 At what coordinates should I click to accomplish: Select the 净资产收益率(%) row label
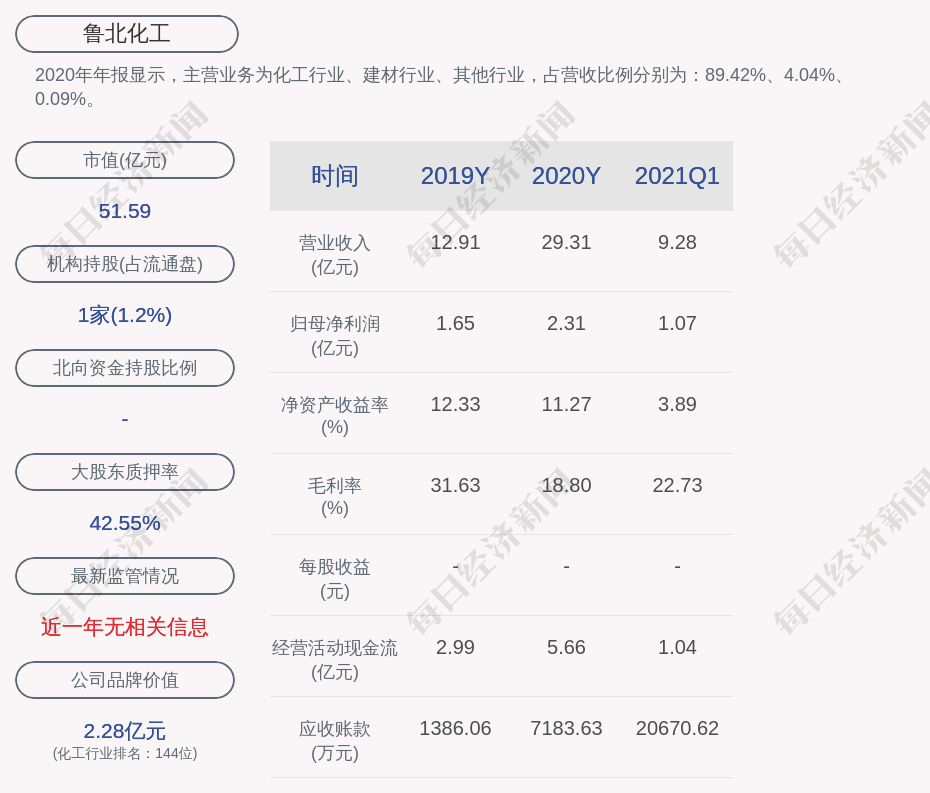[335, 416]
